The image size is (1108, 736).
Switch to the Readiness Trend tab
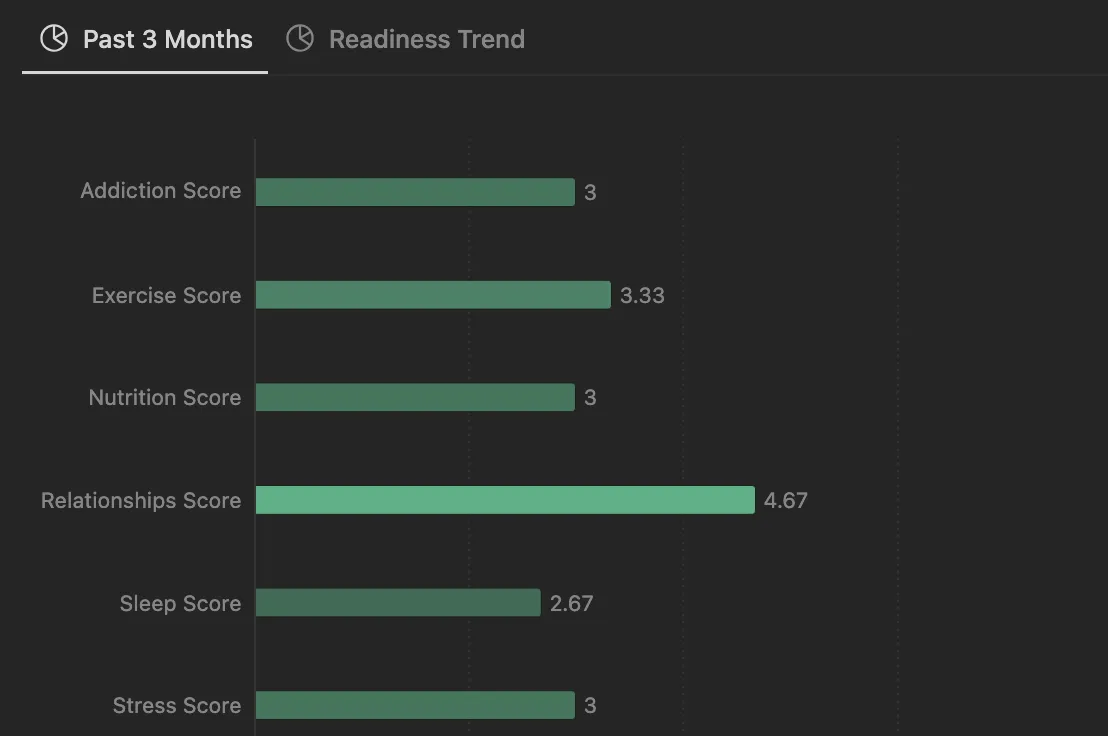click(406, 39)
